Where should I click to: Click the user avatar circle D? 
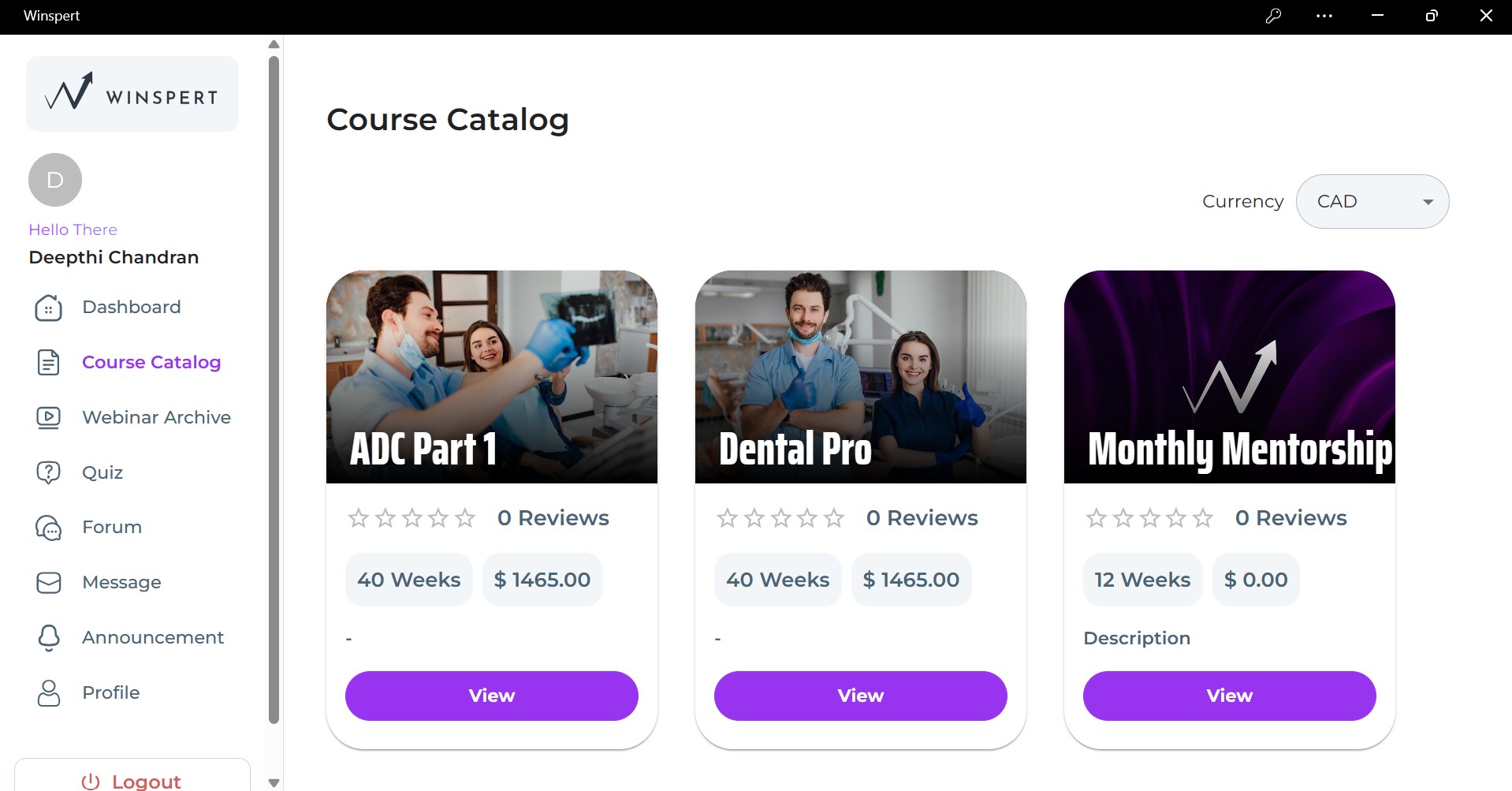[55, 180]
